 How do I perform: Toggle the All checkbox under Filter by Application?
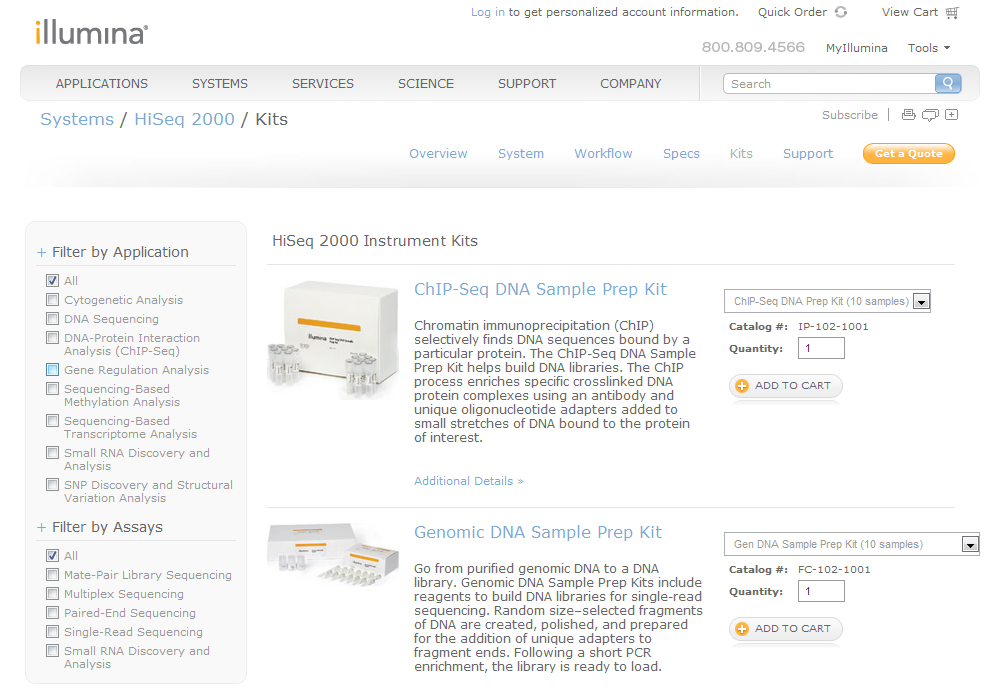tap(53, 280)
